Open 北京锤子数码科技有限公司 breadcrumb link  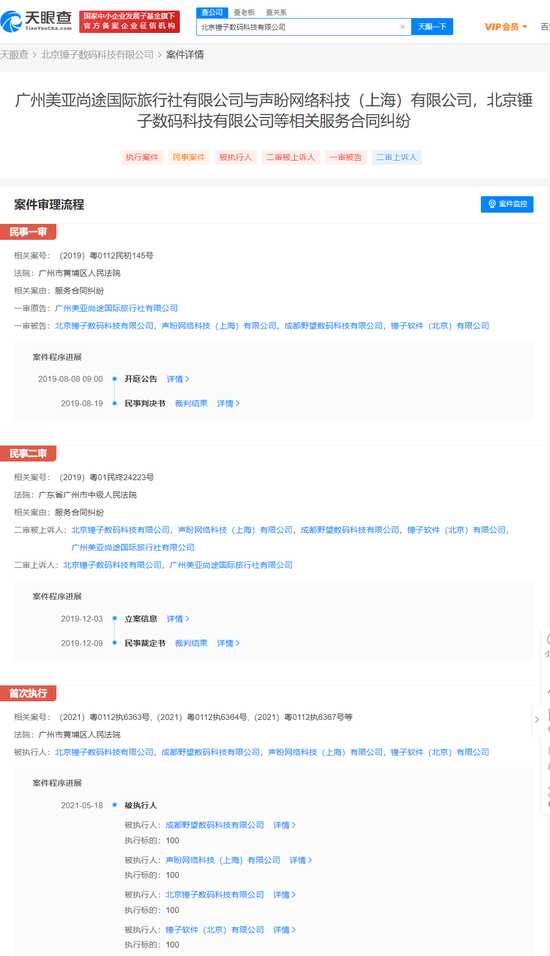98,54
